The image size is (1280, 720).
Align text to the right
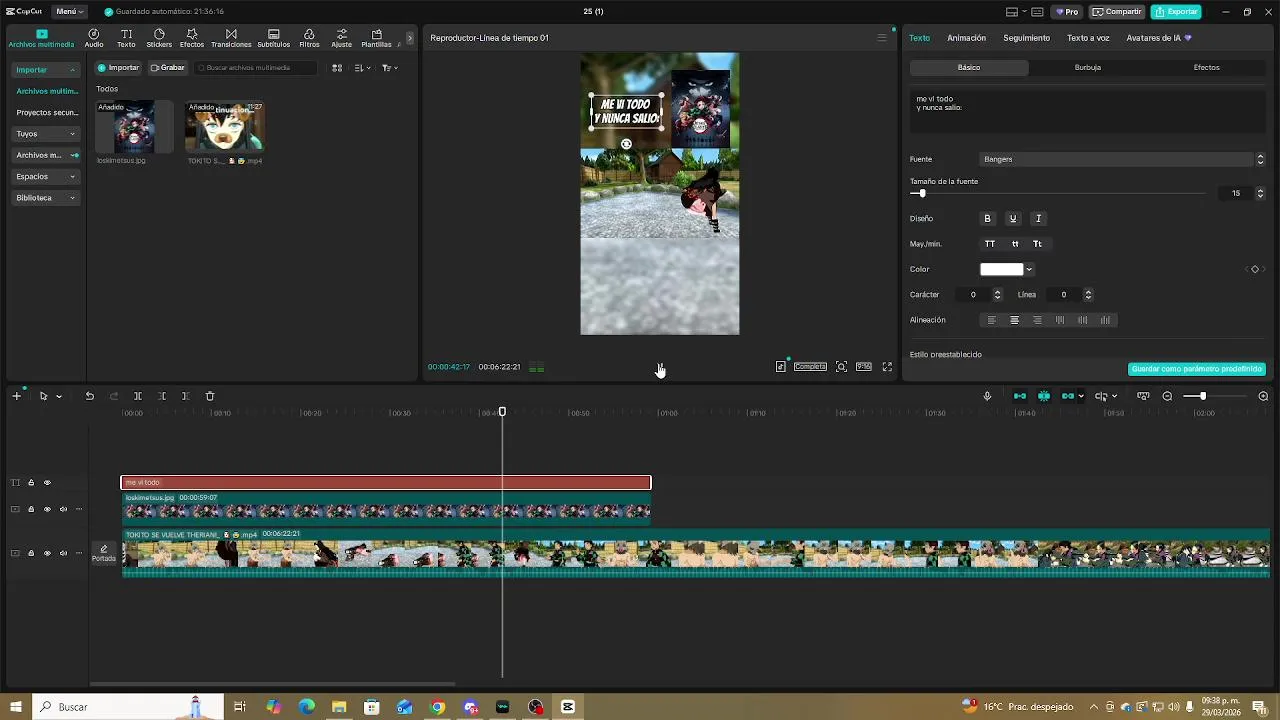click(x=1037, y=320)
